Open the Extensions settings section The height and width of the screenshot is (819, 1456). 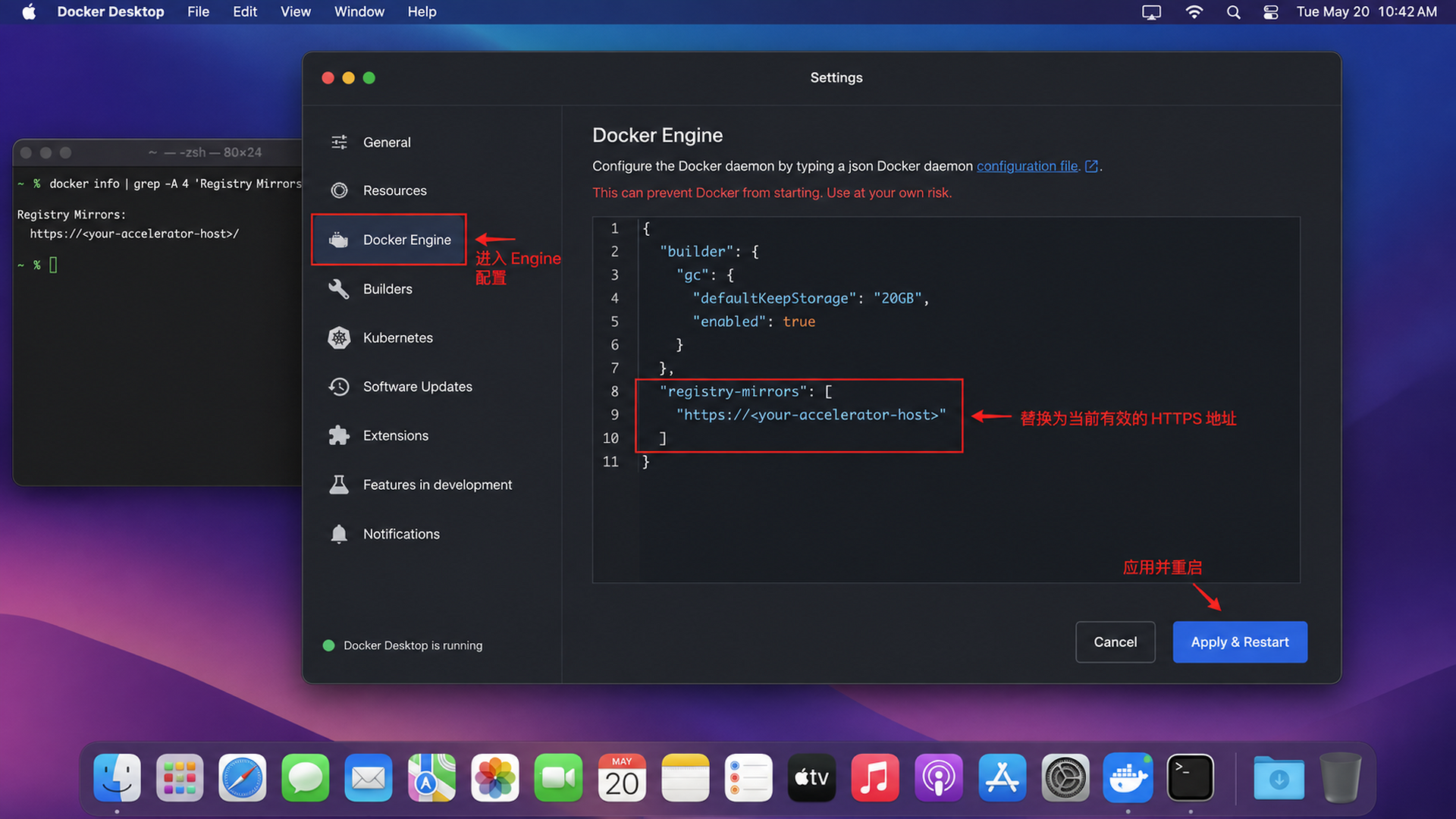[x=395, y=435]
